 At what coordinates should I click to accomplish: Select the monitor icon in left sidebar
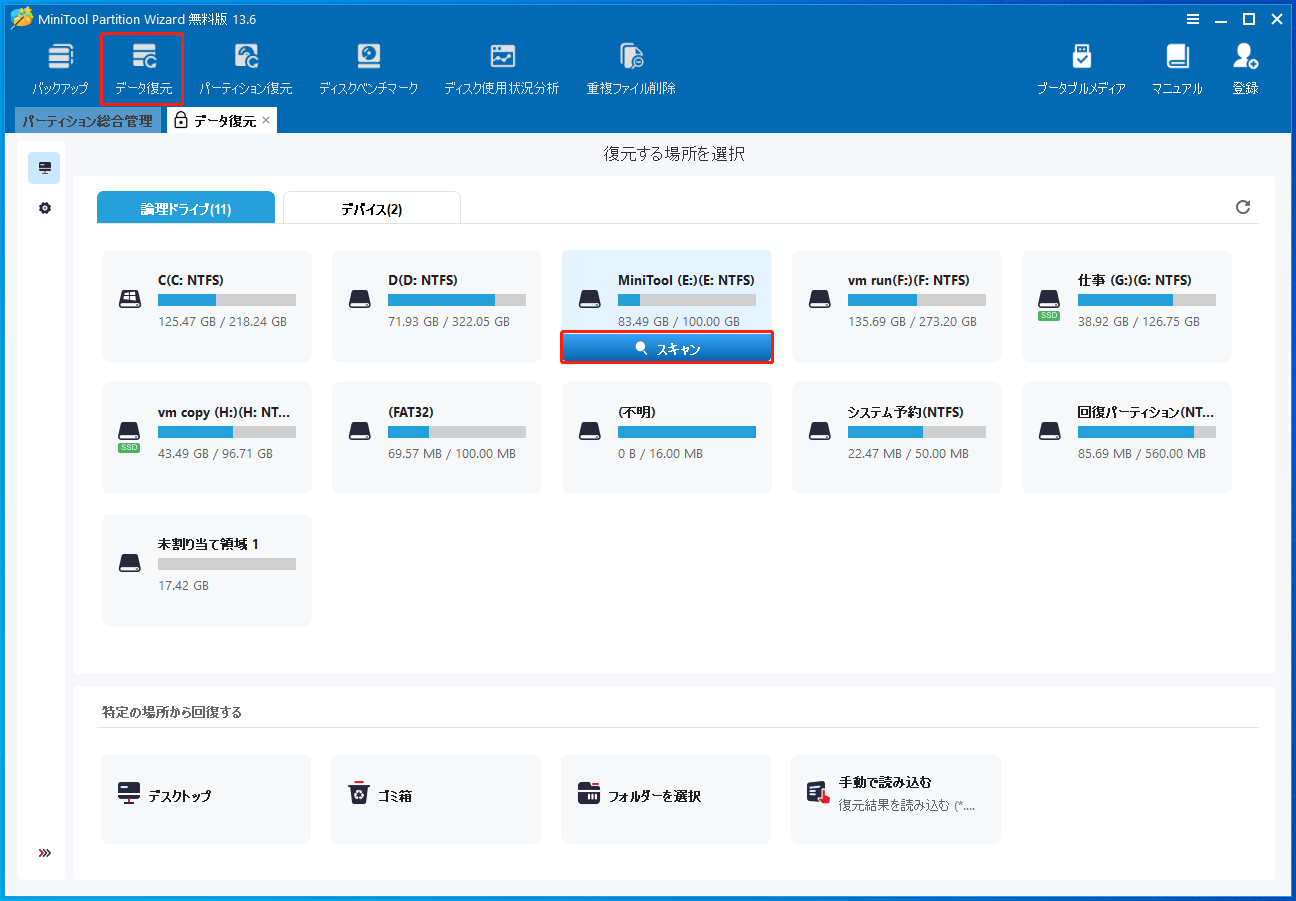[x=44, y=168]
